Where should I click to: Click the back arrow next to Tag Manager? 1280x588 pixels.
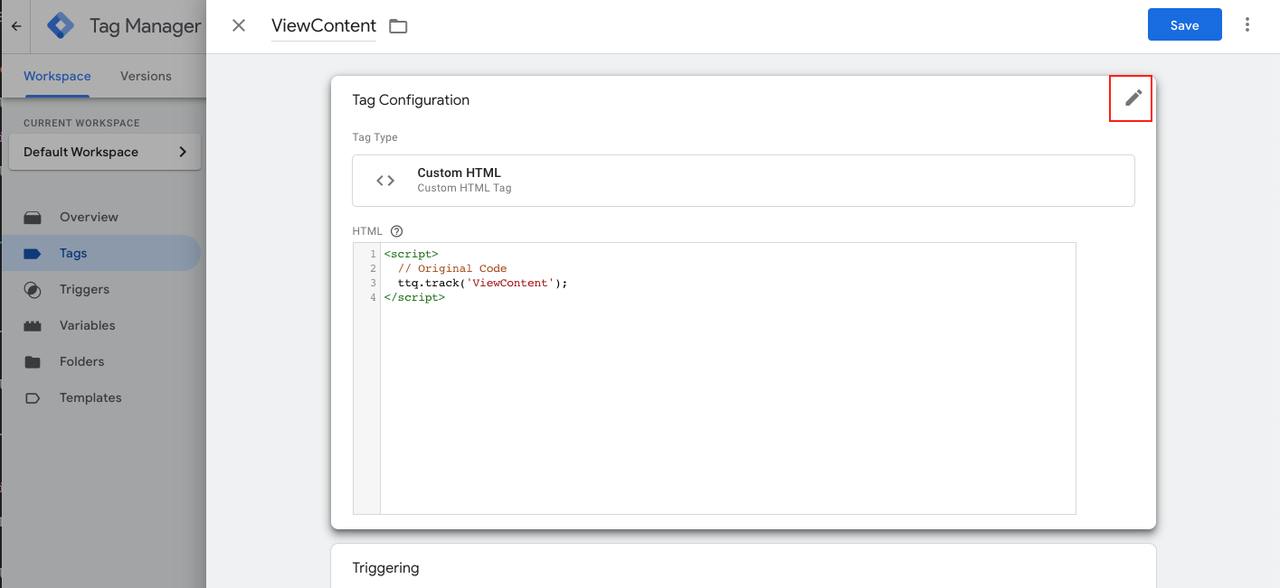16,26
